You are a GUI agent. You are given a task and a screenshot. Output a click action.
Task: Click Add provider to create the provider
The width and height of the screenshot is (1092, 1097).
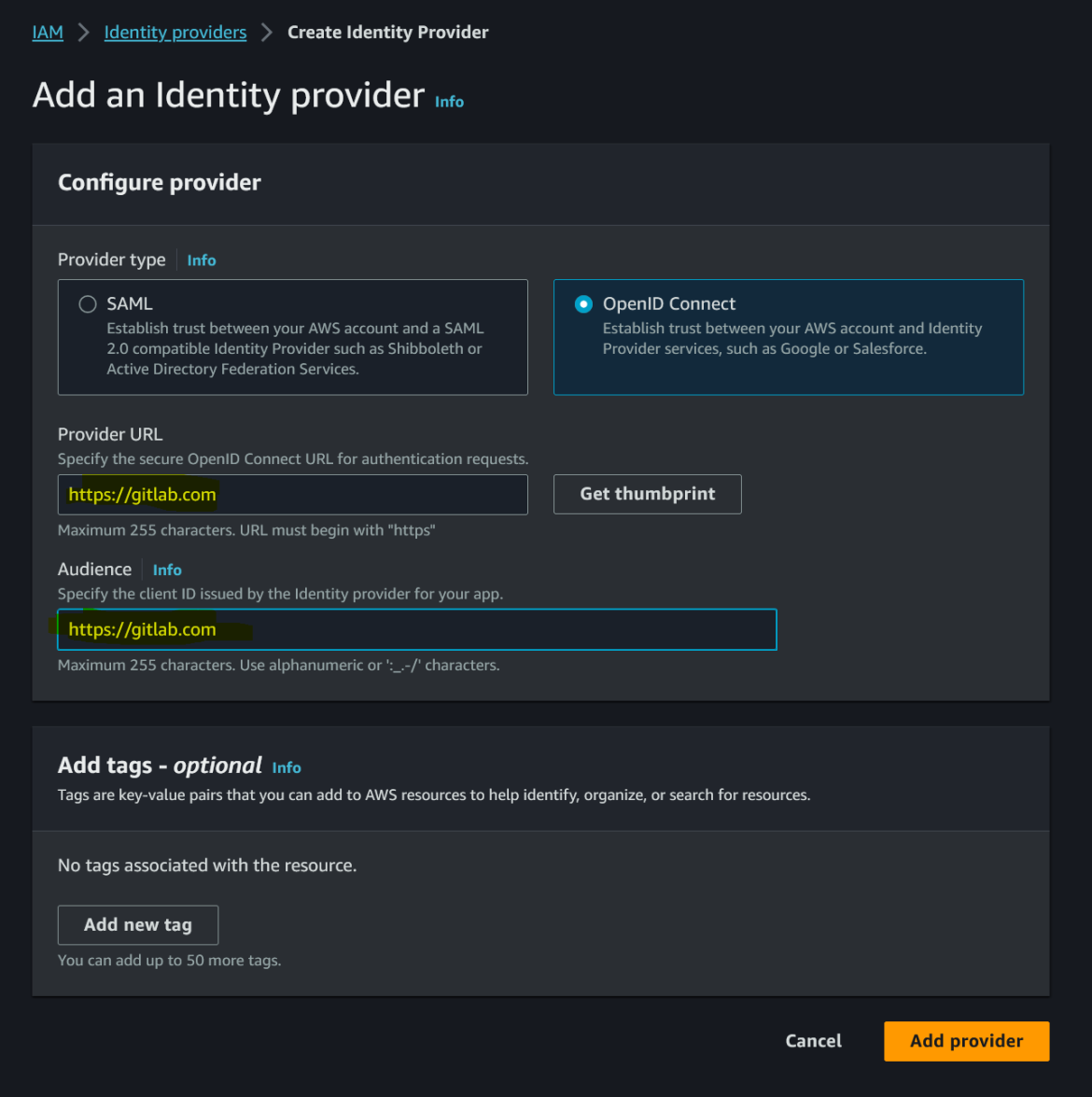966,1041
